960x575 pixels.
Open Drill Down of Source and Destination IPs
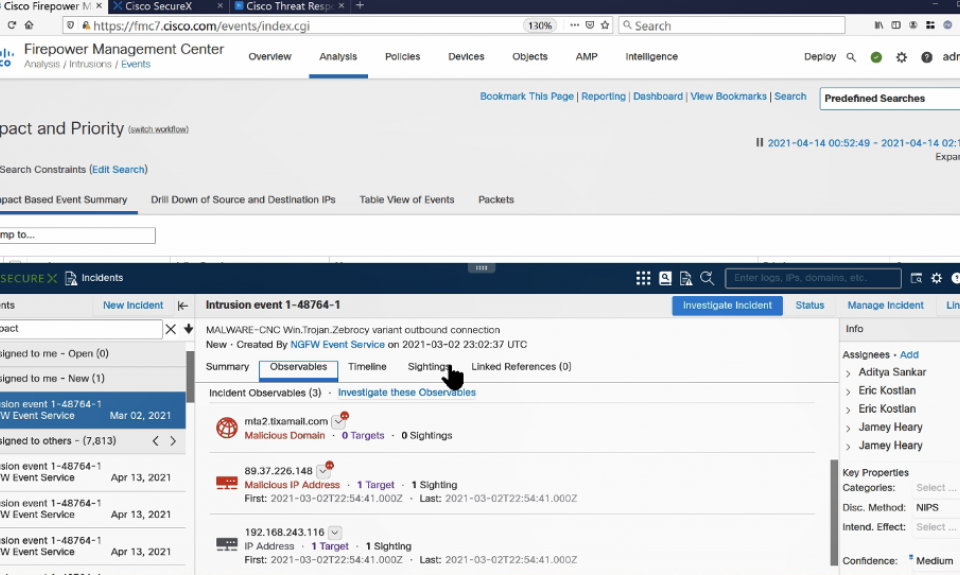(243, 200)
